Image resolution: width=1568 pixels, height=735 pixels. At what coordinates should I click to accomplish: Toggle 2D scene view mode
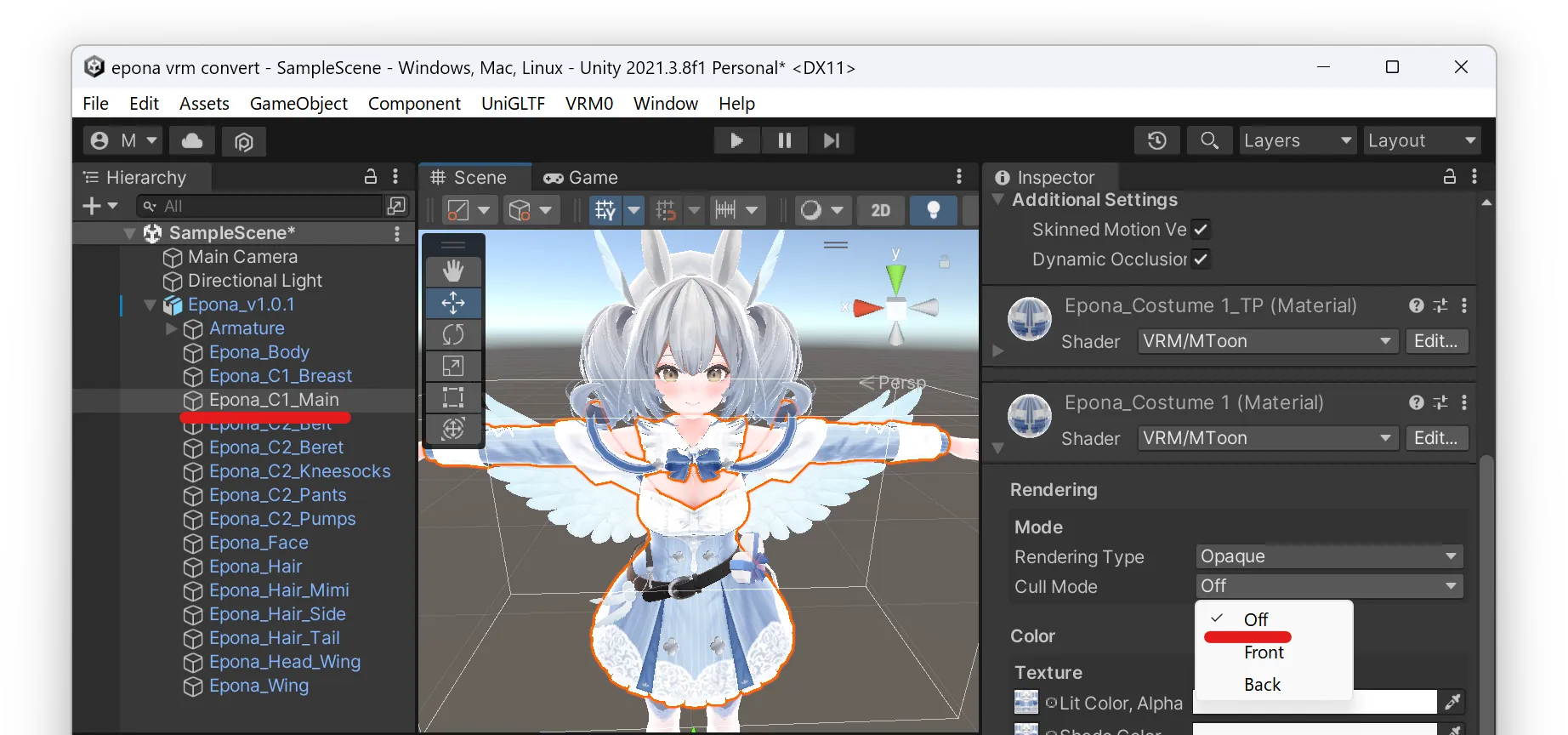881,210
